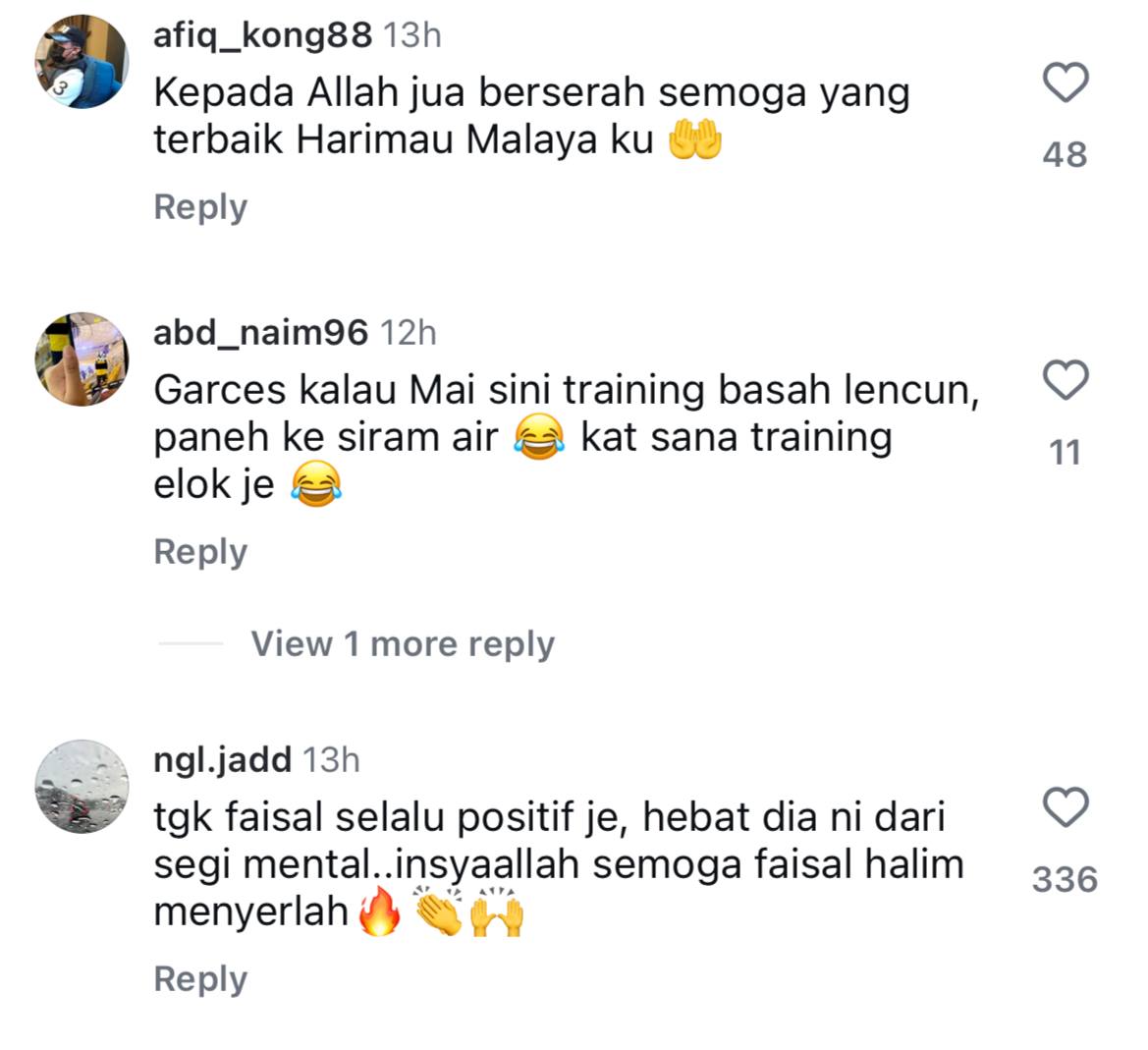Viewport: 1148px width, 1050px height.
Task: Open abd_naim96's profile avatar
Action: [82, 359]
